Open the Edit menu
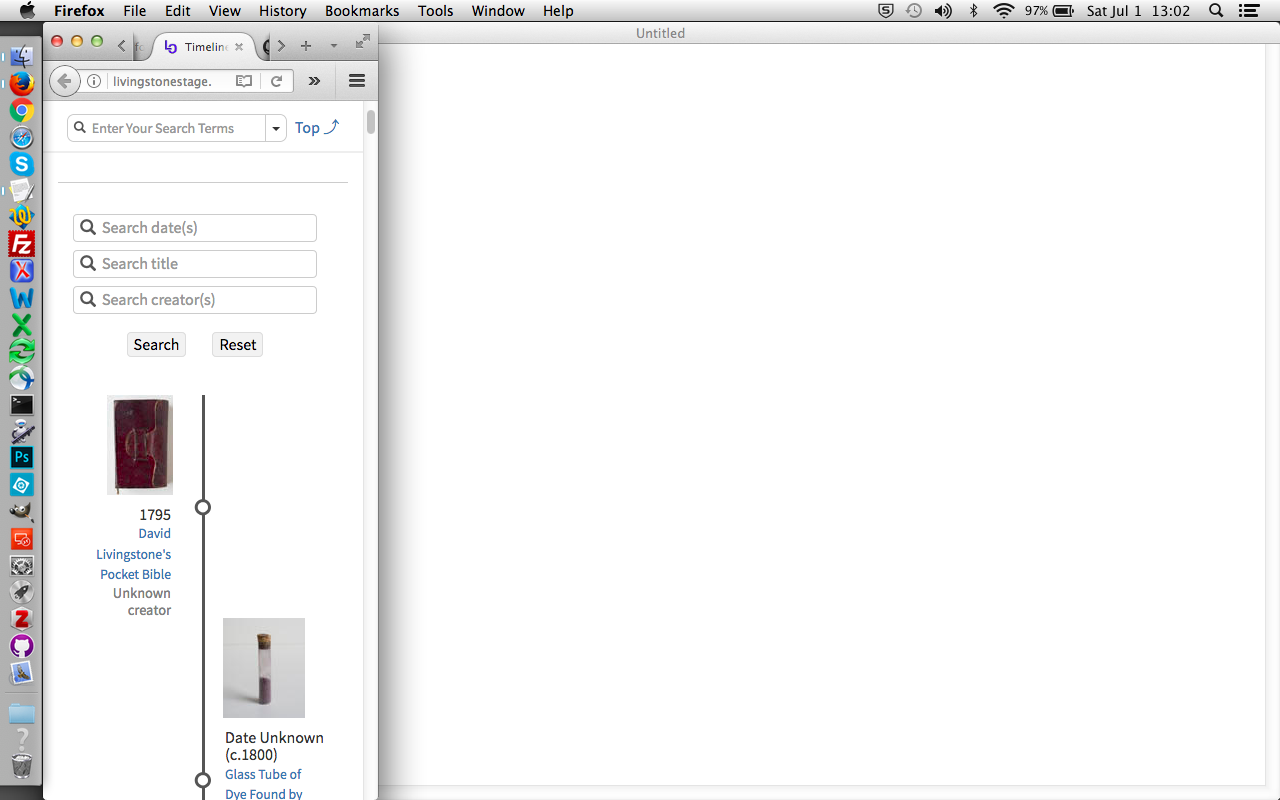Screen dimensions: 1280x800 (178, 11)
